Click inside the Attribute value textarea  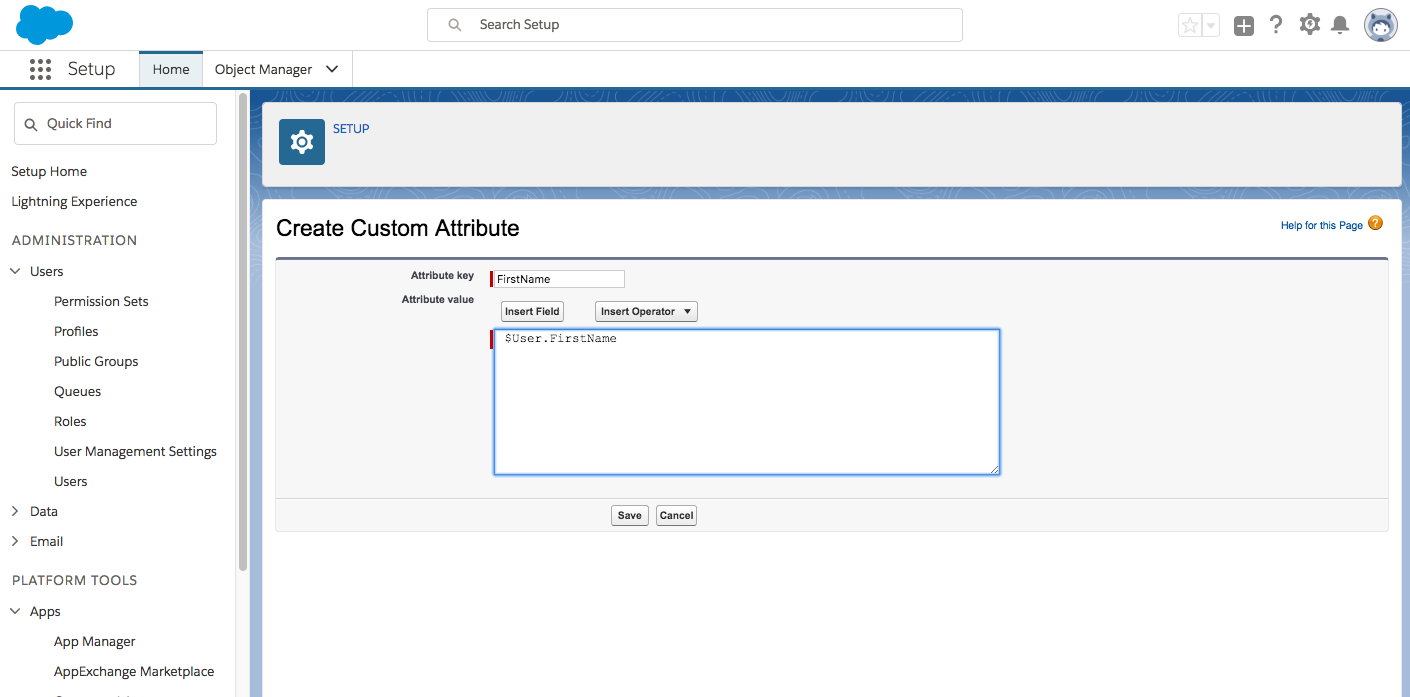[x=747, y=402]
